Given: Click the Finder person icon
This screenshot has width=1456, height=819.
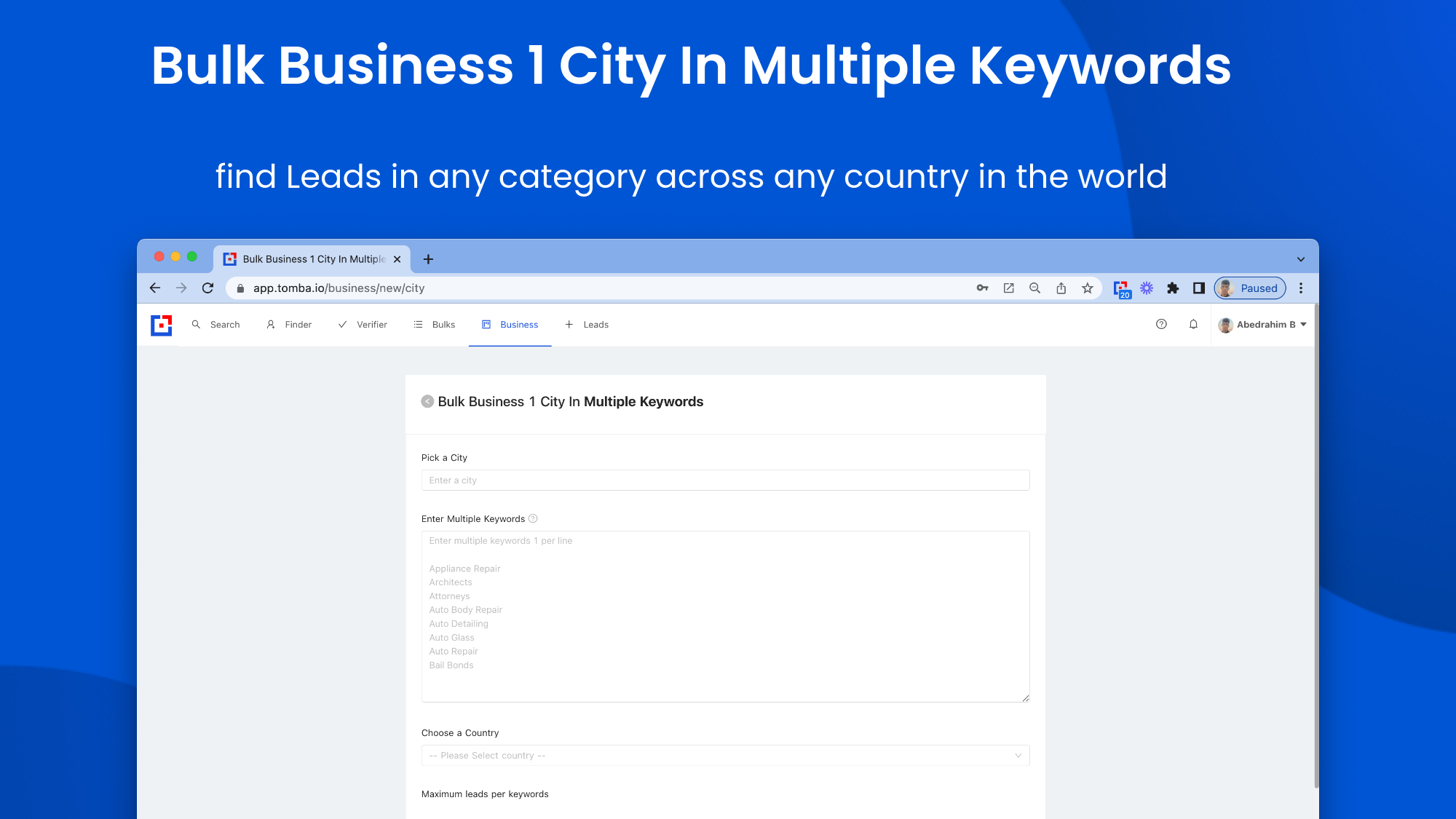Looking at the screenshot, I should tap(271, 325).
